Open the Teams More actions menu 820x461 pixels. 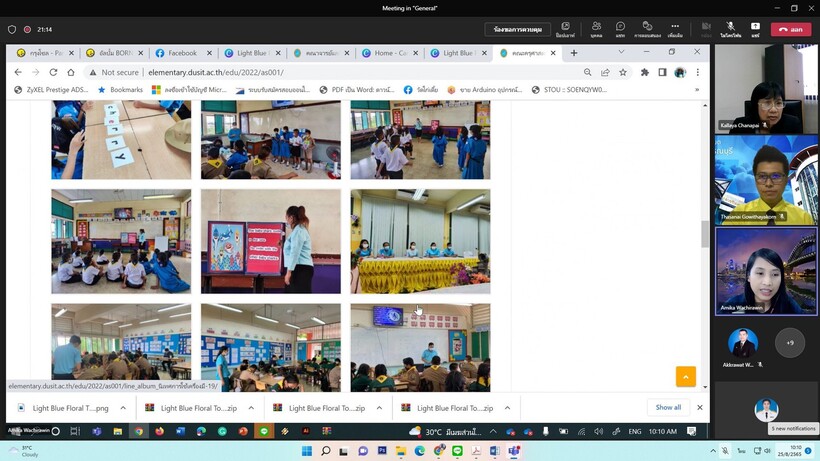(x=675, y=27)
